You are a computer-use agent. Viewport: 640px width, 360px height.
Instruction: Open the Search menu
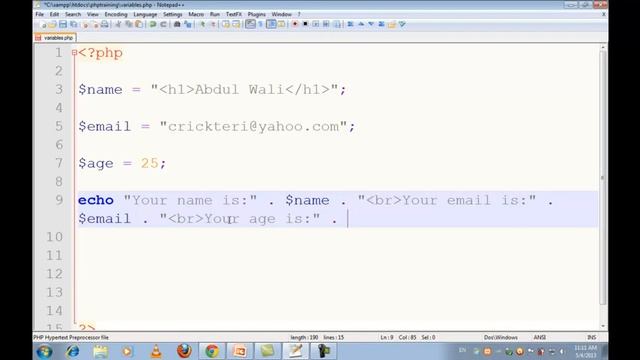[73, 14]
